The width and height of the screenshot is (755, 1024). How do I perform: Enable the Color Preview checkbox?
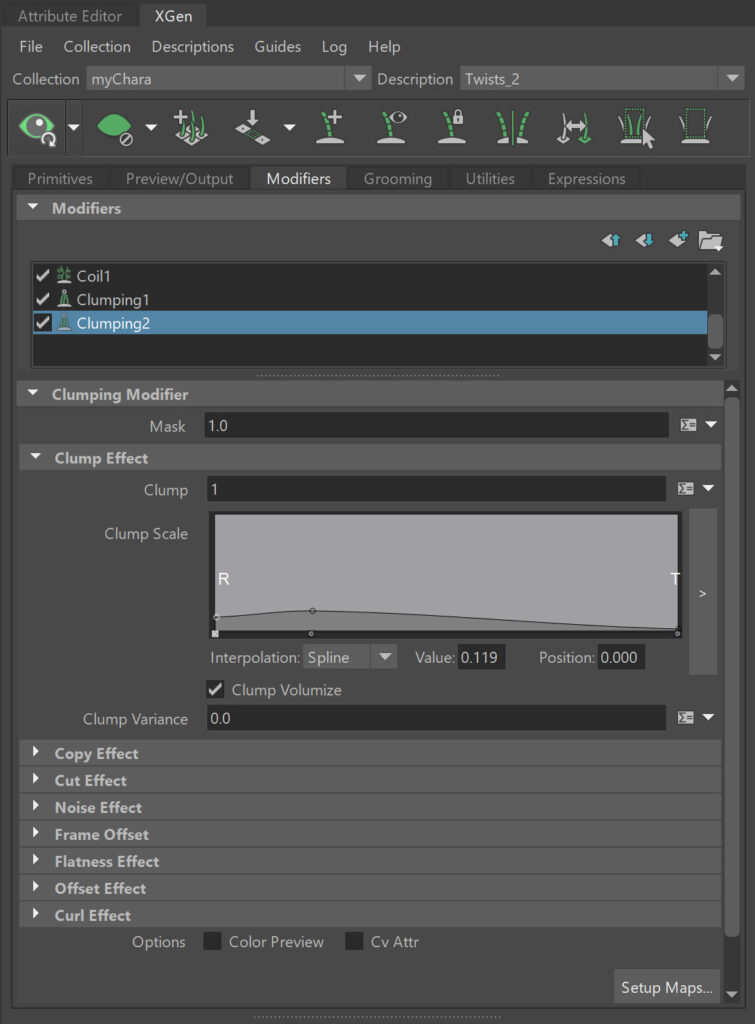coord(212,942)
